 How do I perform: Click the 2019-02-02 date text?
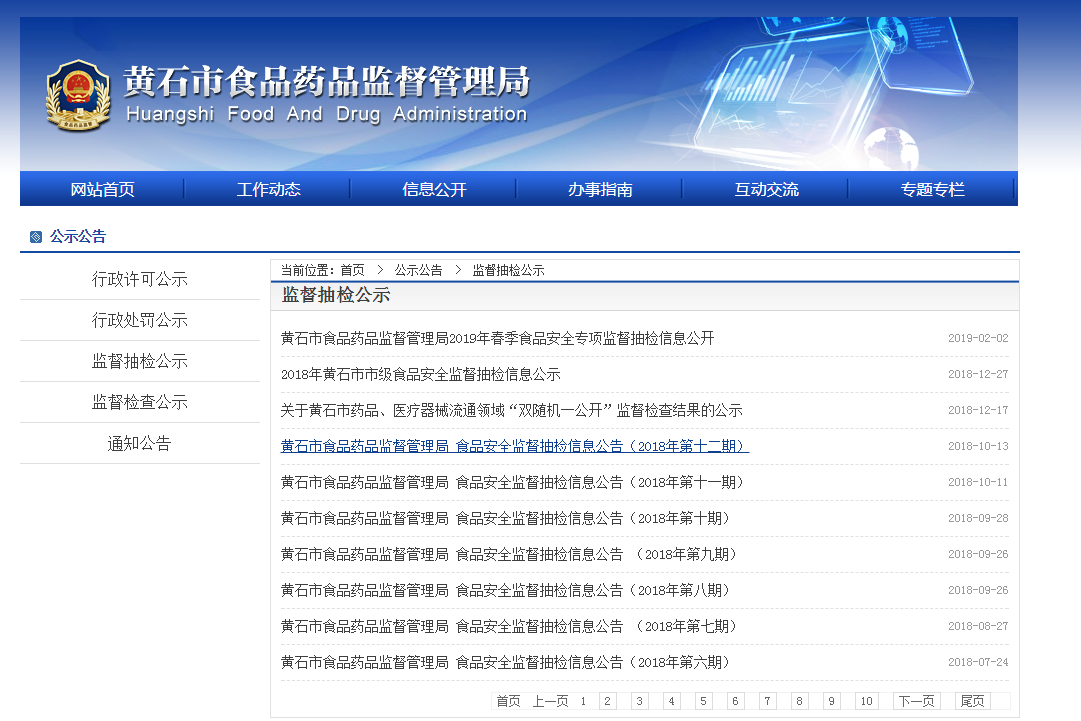(x=978, y=338)
